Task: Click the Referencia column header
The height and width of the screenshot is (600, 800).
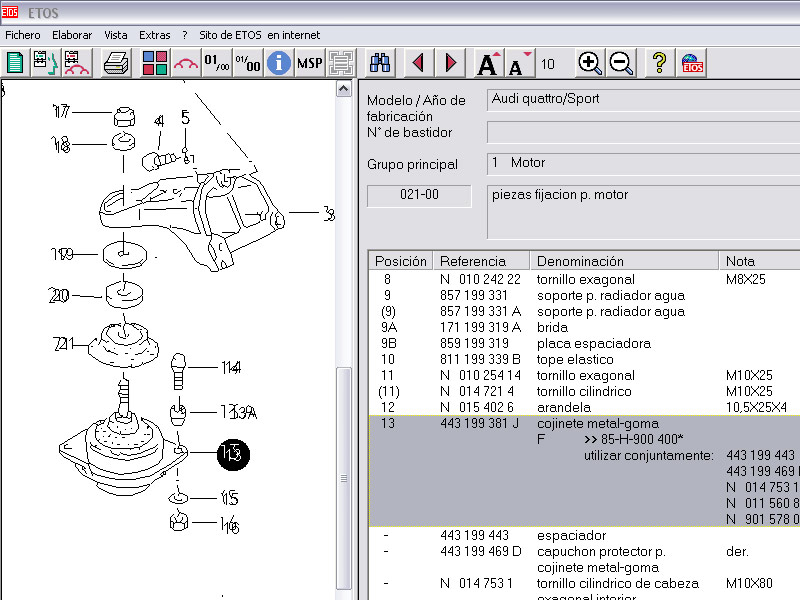Action: pyautogui.click(x=473, y=261)
